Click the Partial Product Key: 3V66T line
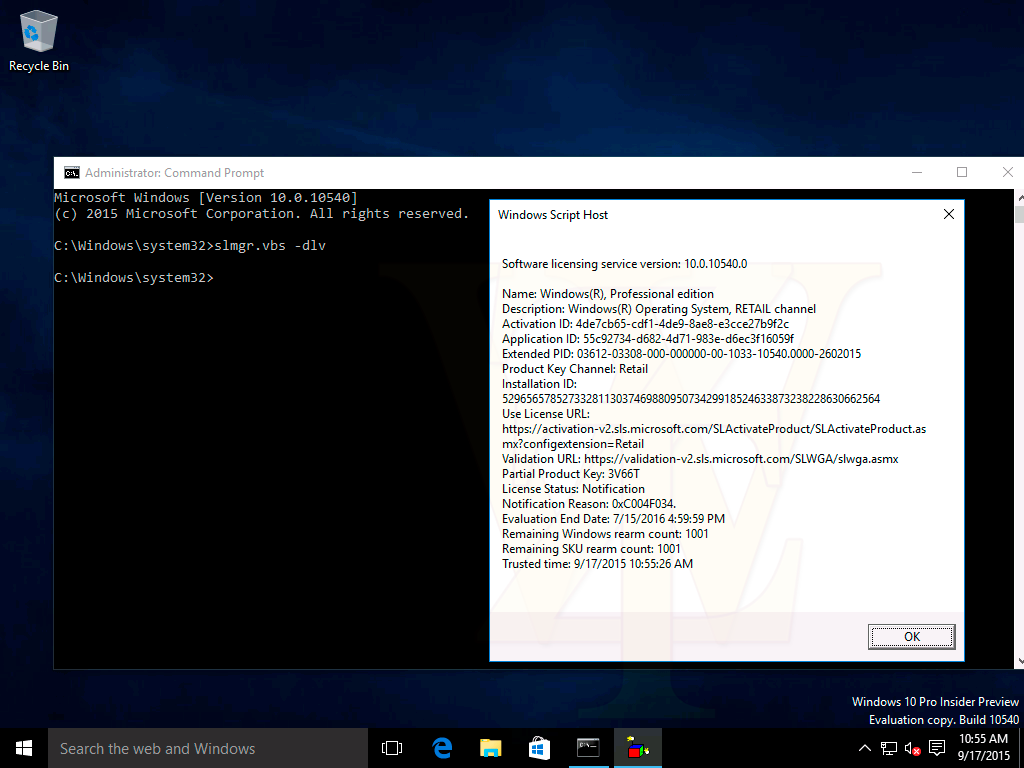Image resolution: width=1024 pixels, height=768 pixels. pos(571,473)
